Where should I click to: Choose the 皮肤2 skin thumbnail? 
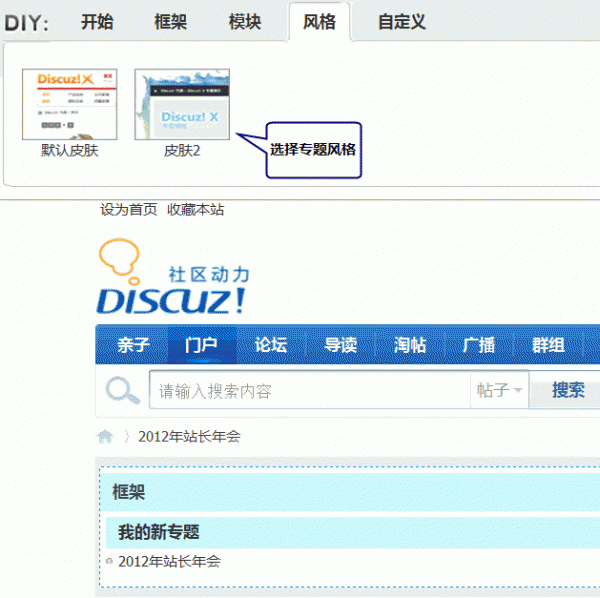(x=182, y=105)
